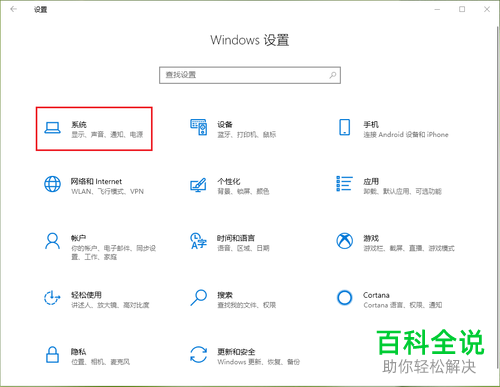Minimize the 设置 window
Image resolution: width=500 pixels, height=387 pixels.
click(x=437, y=9)
